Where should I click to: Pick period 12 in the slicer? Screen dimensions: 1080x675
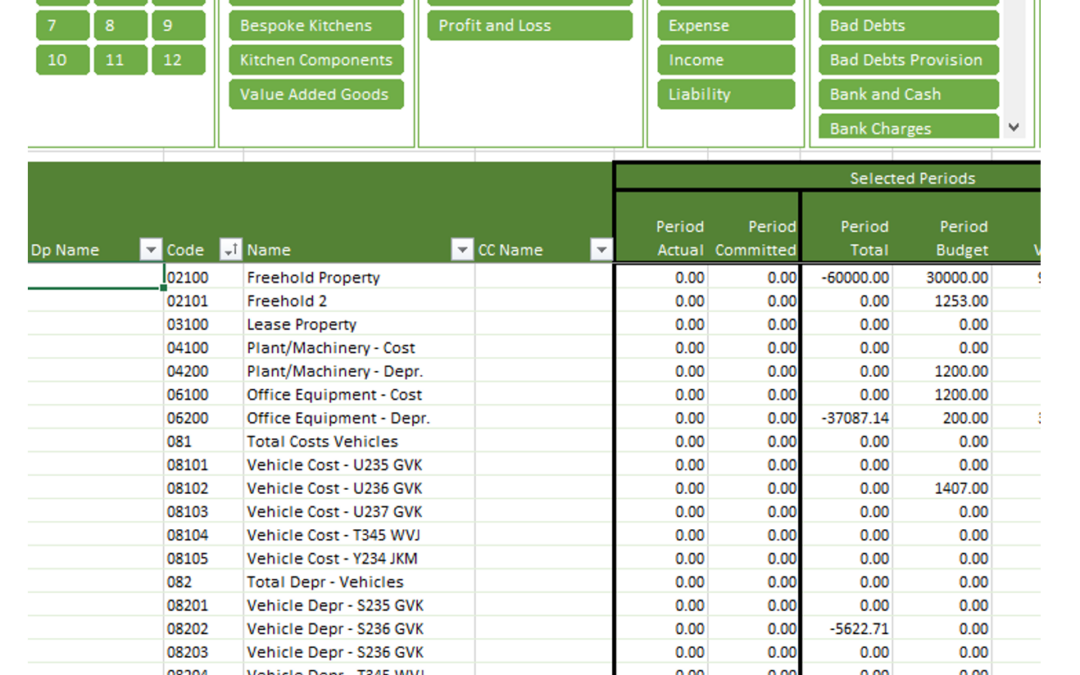pos(178,60)
